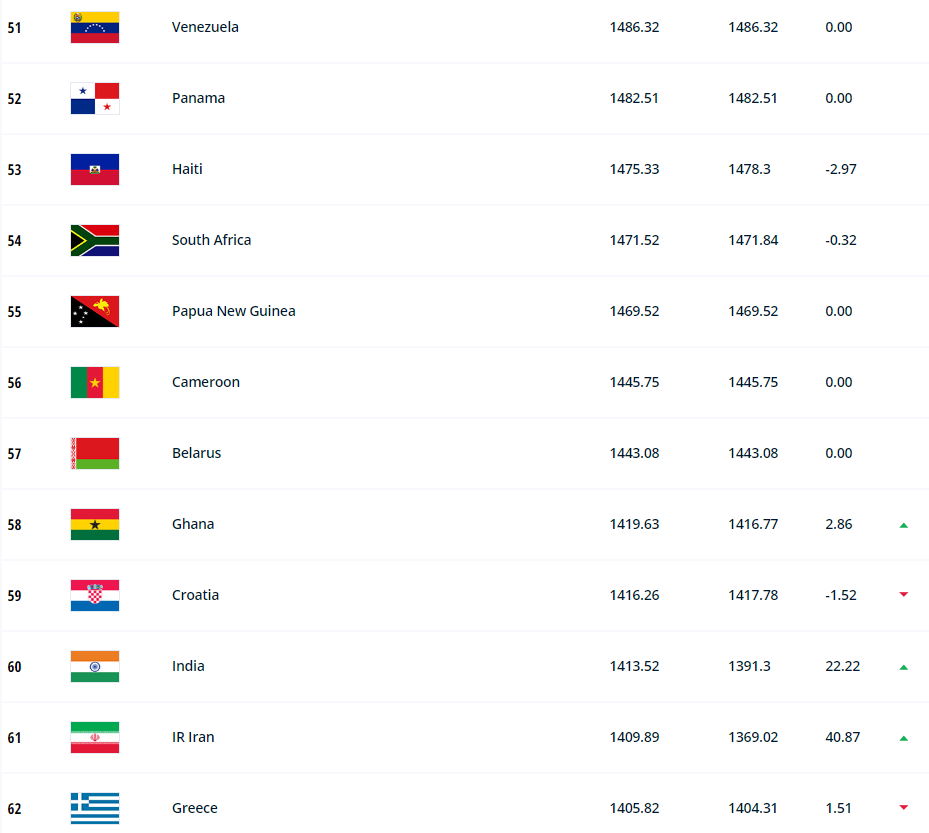Select the Croatia flag icon
The image size is (929, 833).
coord(95,595)
